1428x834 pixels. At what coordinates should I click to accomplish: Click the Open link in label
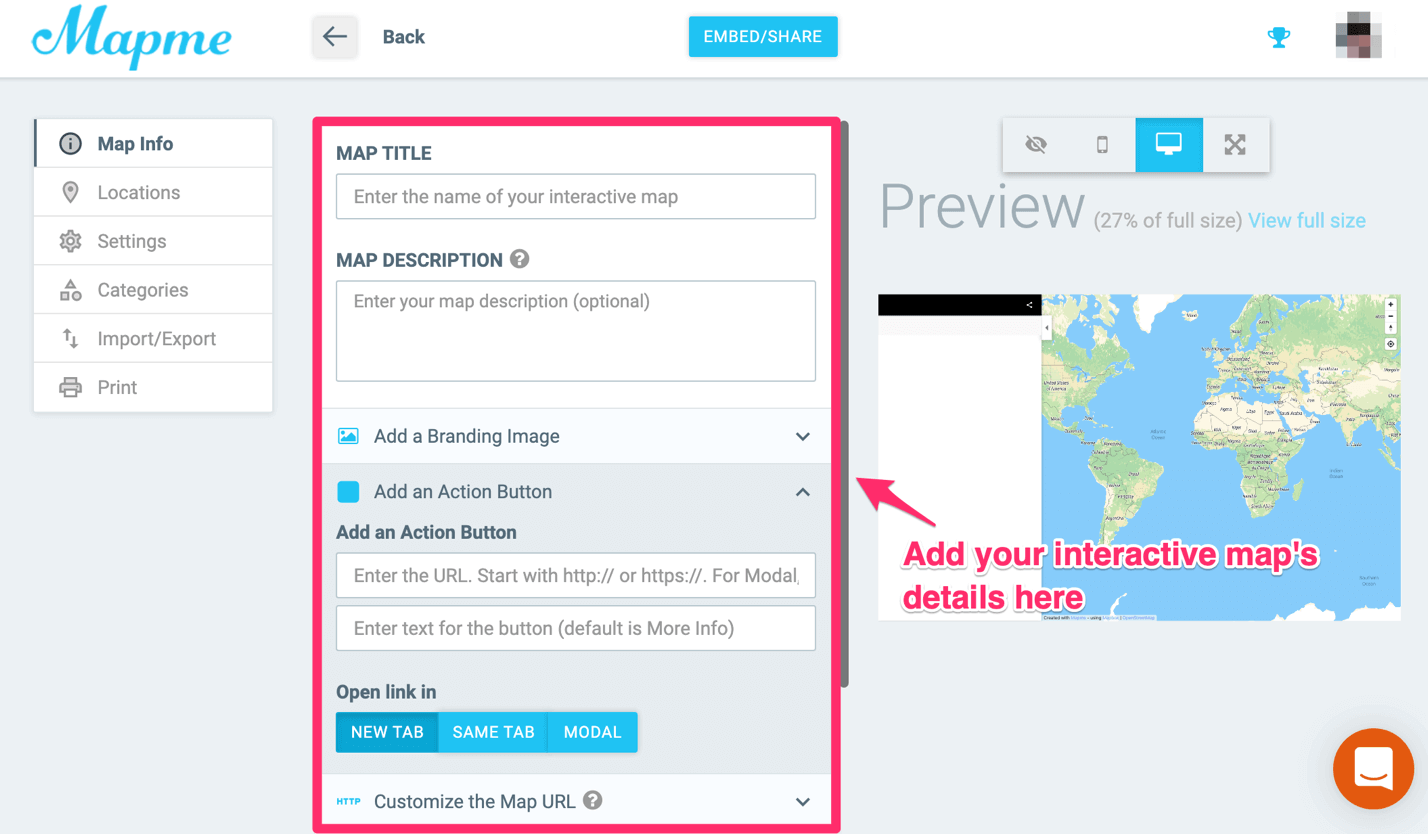tap(386, 692)
